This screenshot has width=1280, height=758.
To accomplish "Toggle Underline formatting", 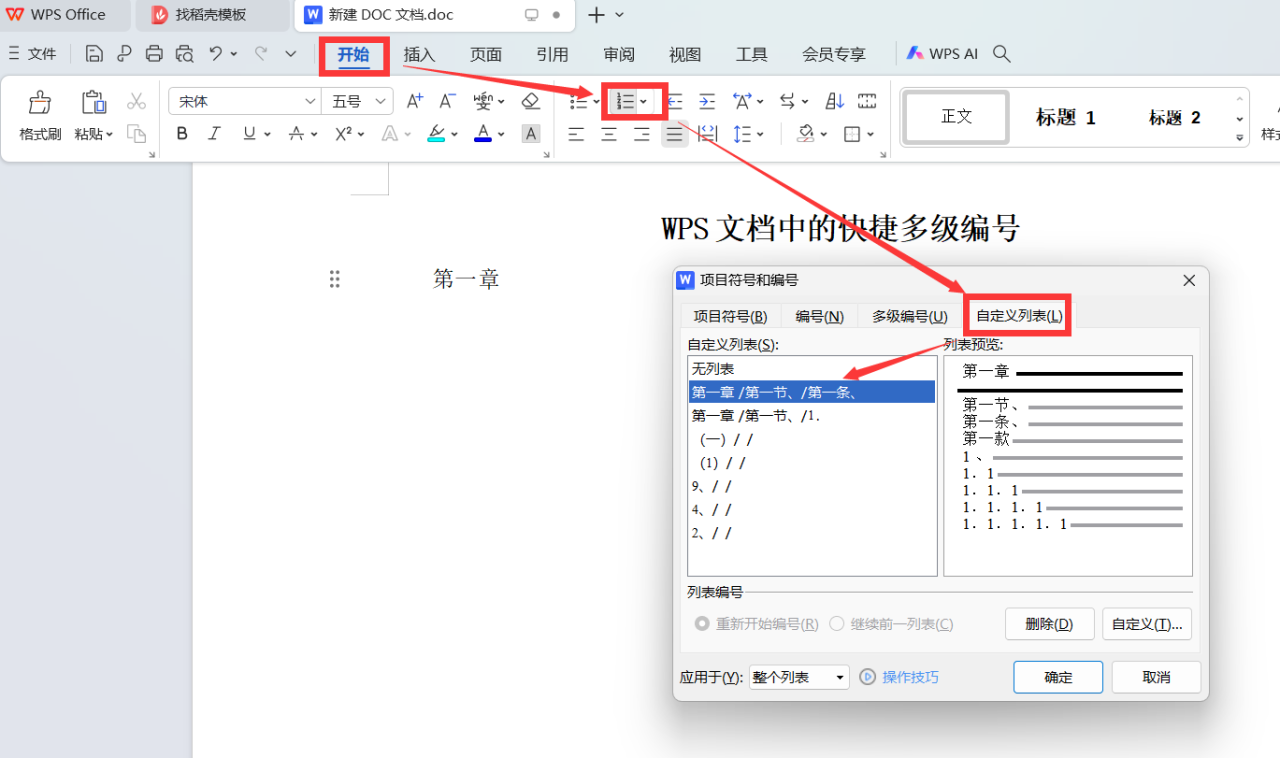I will click(x=247, y=134).
